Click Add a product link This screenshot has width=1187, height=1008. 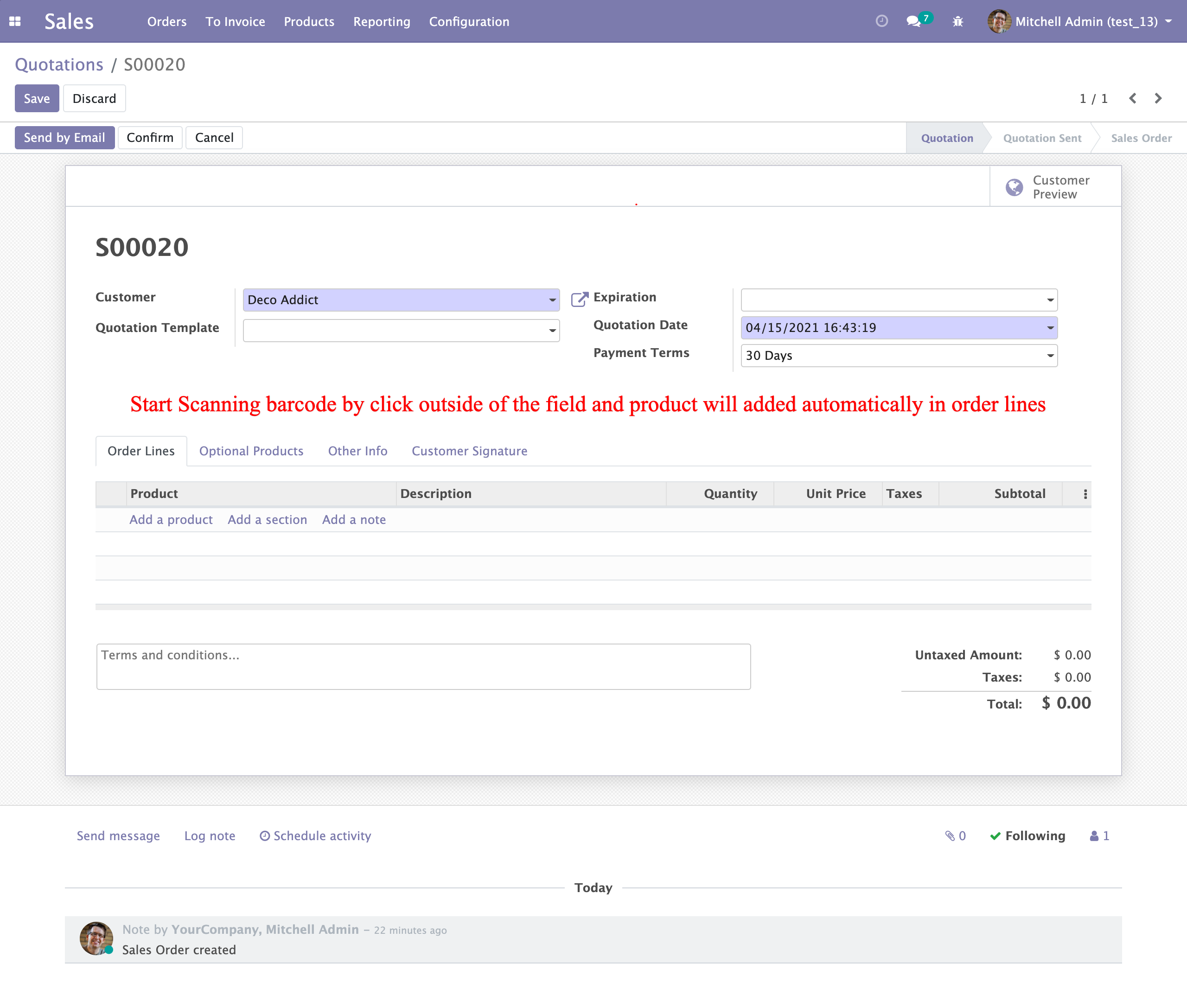[x=170, y=519]
